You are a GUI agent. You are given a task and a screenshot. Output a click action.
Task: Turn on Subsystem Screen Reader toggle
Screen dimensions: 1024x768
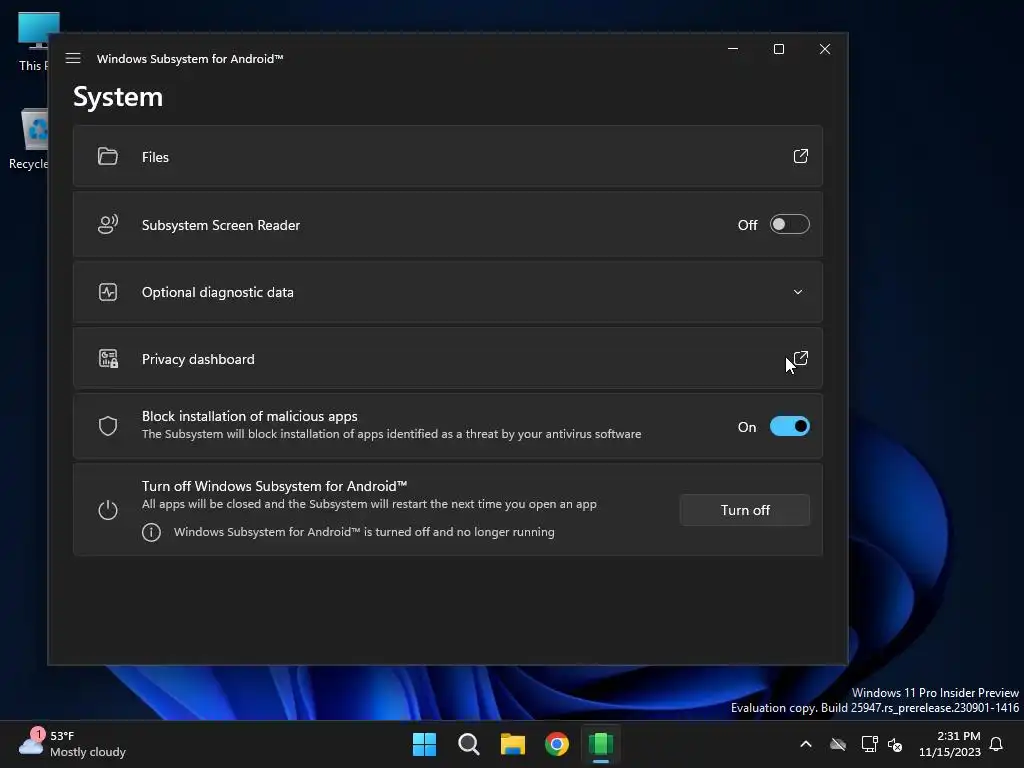click(x=790, y=224)
